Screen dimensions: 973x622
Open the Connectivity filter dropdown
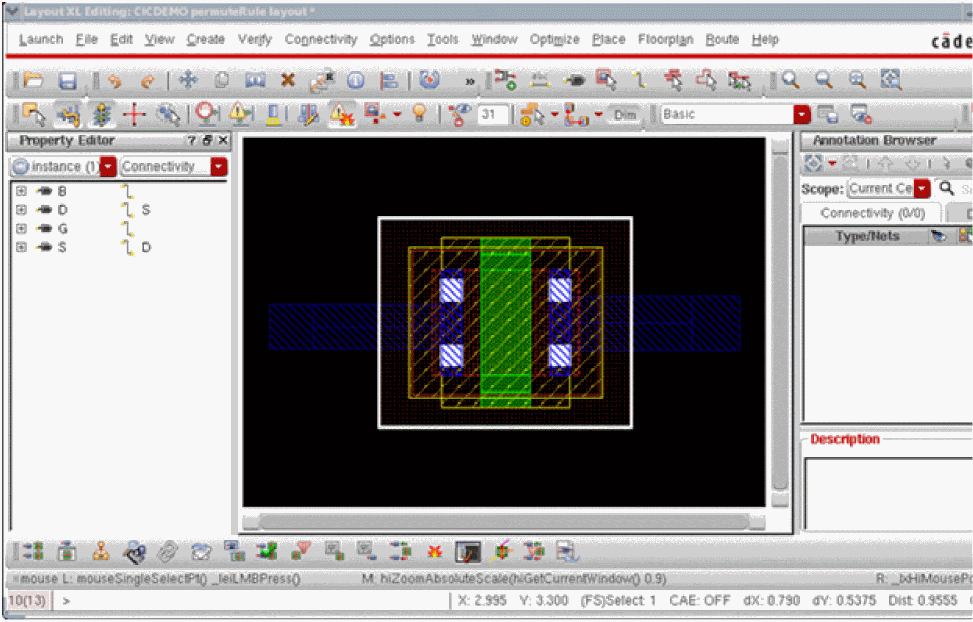218,167
